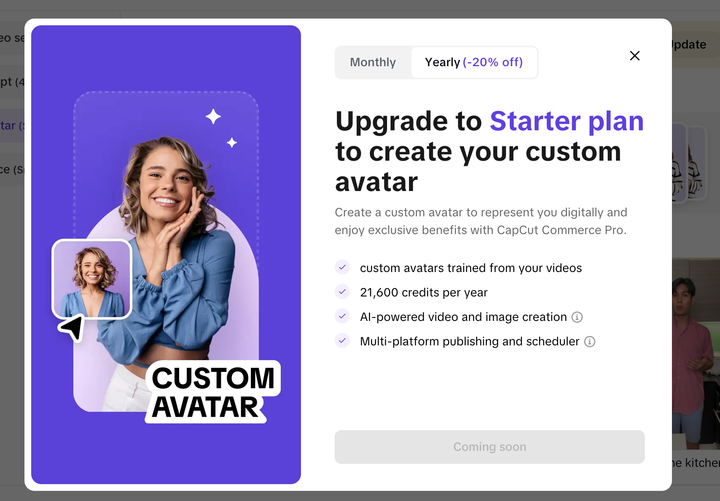
Task: Click the small avatar portrait thumbnail
Action: (x=92, y=279)
